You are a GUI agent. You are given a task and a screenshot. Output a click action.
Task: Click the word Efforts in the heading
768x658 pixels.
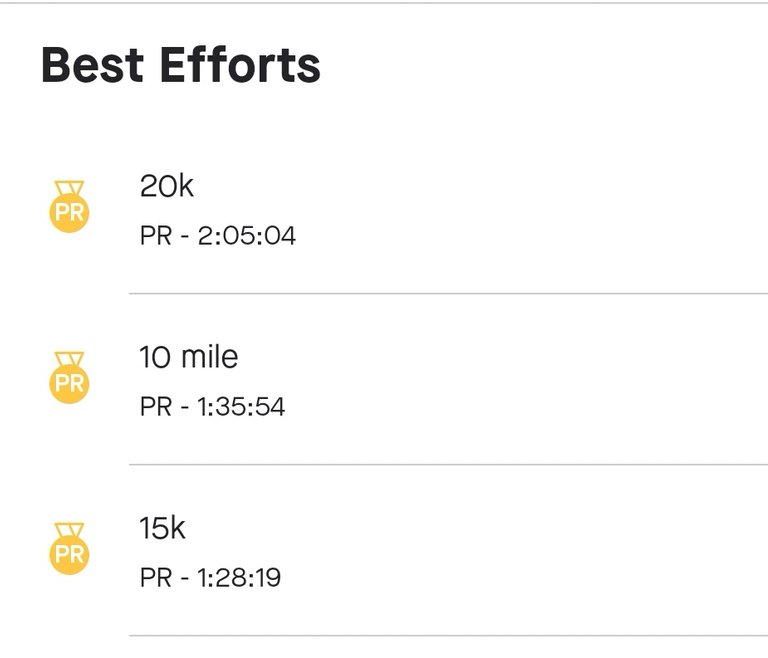[x=240, y=65]
